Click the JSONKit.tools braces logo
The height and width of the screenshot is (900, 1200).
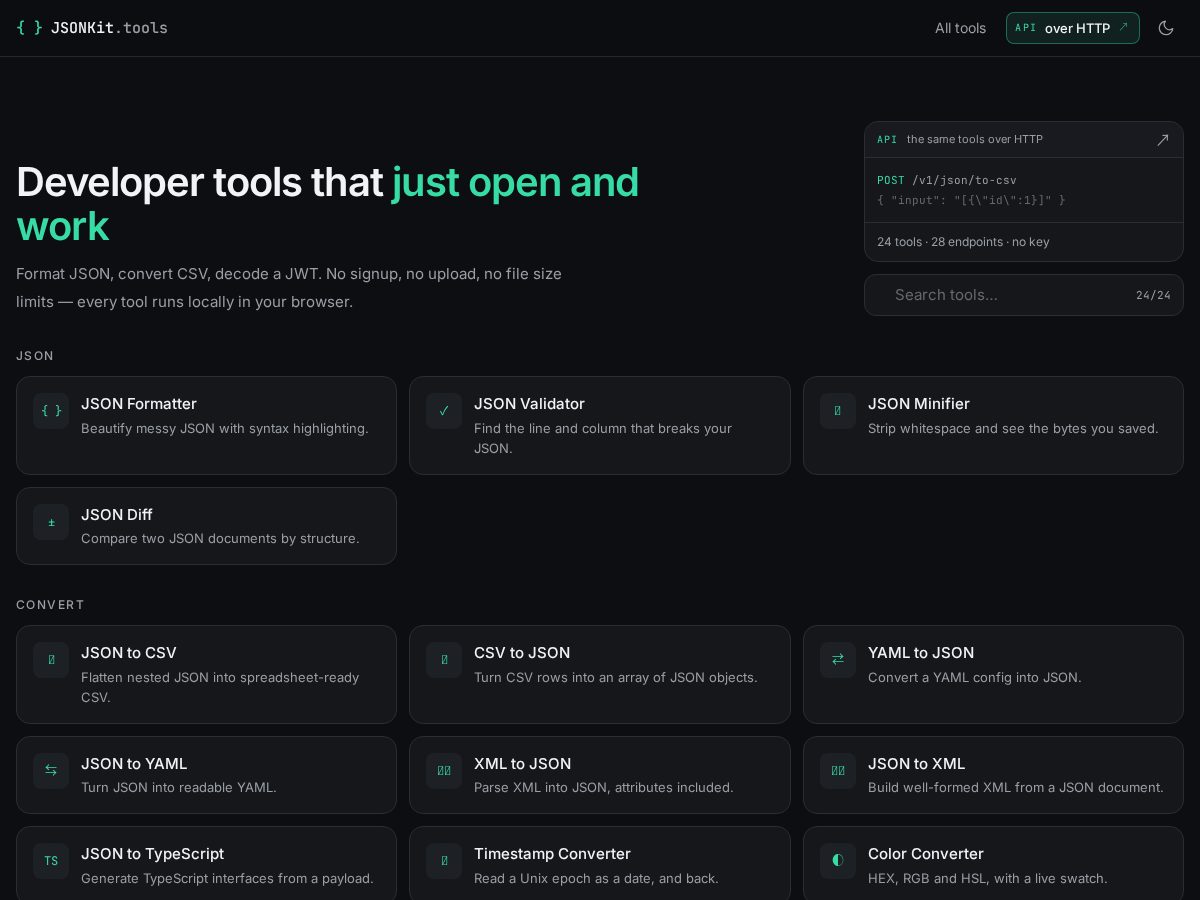click(30, 28)
